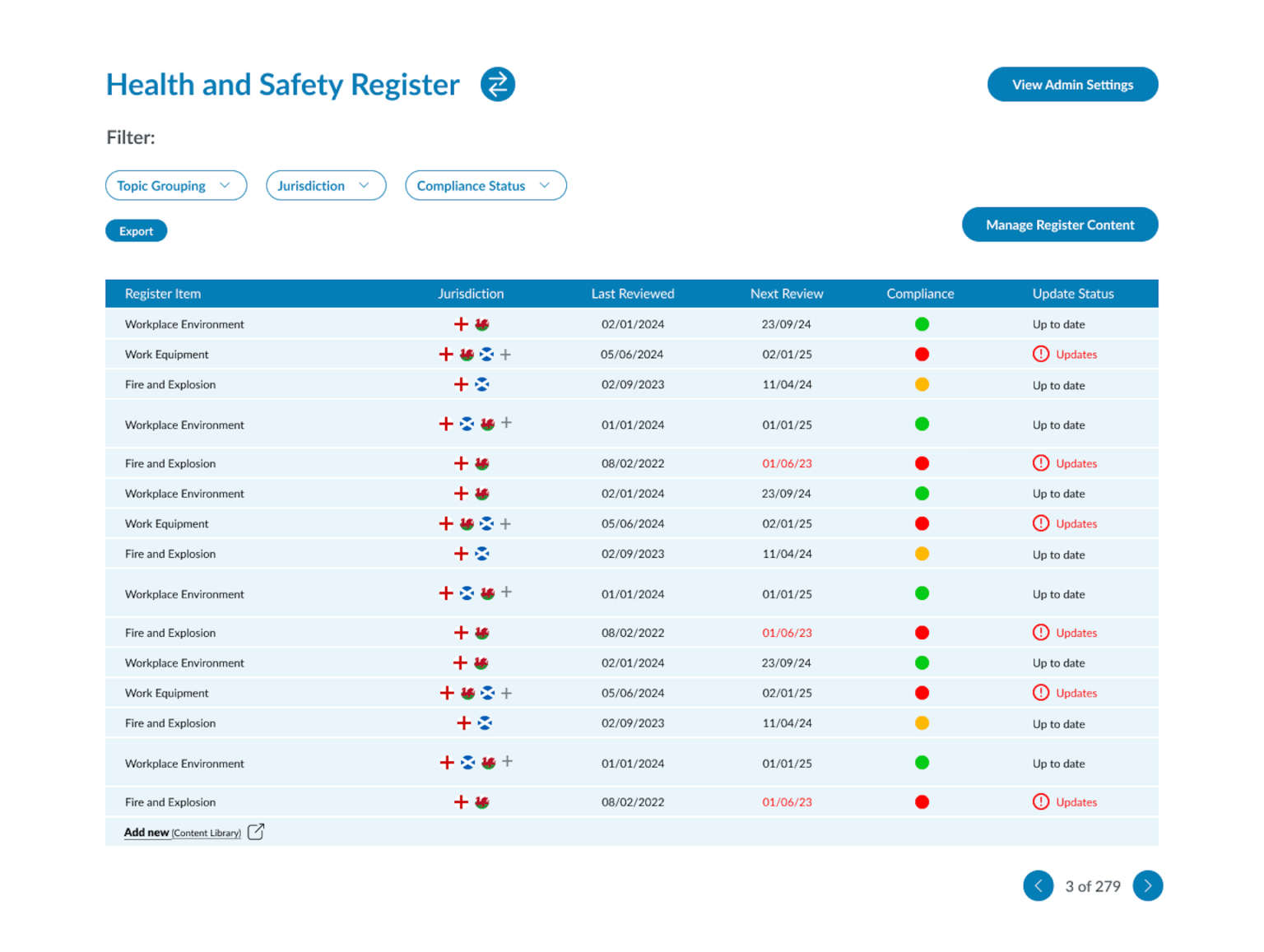Click the Updates alert icon in the last row
This screenshot has height=952, width=1264.
coord(1041,802)
